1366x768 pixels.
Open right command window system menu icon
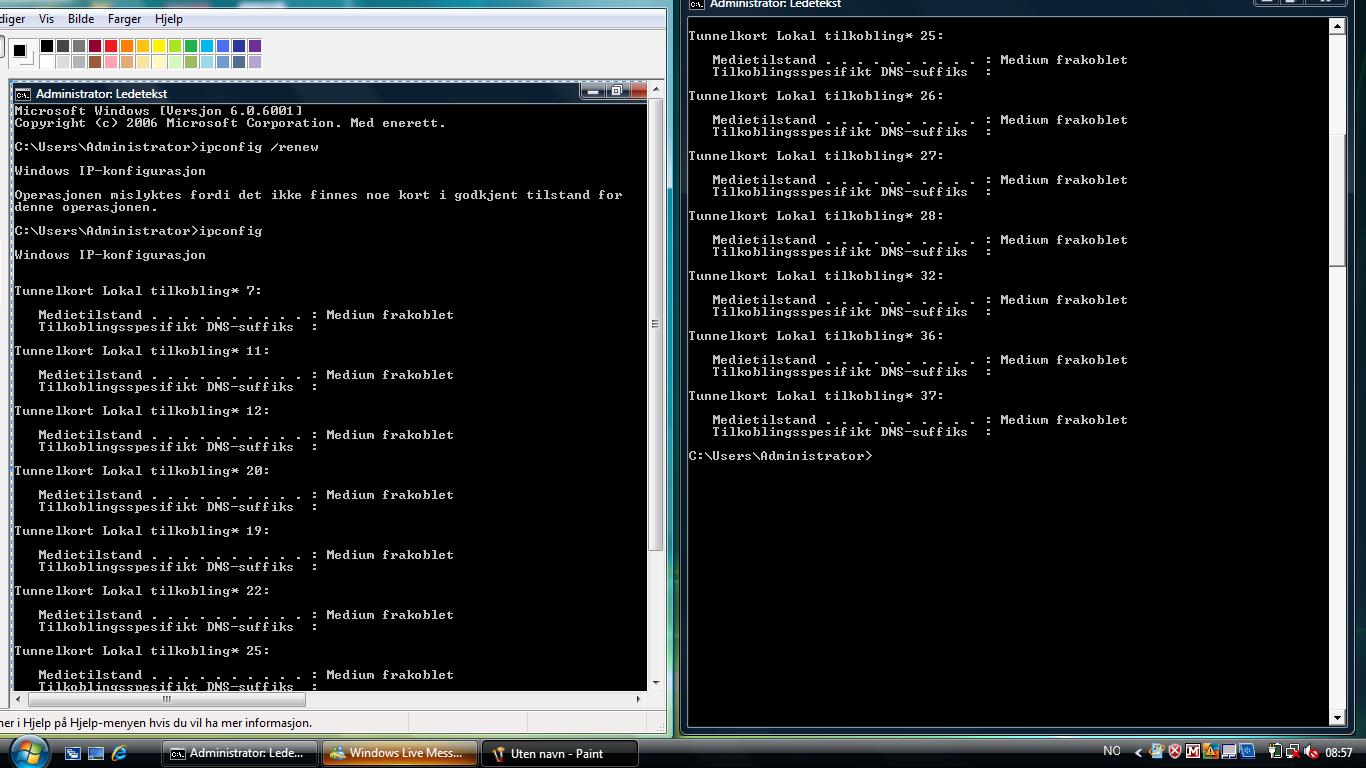[x=697, y=4]
